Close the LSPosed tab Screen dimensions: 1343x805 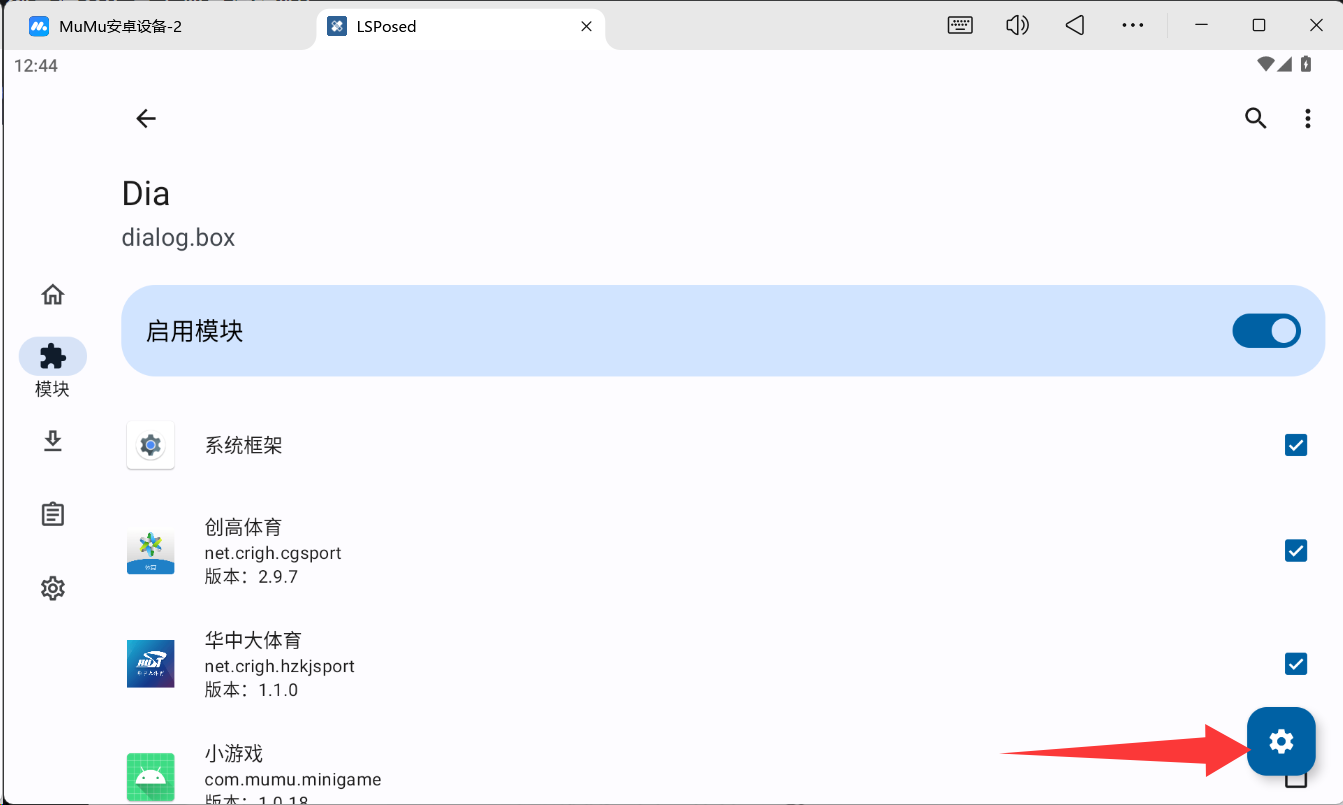click(587, 26)
